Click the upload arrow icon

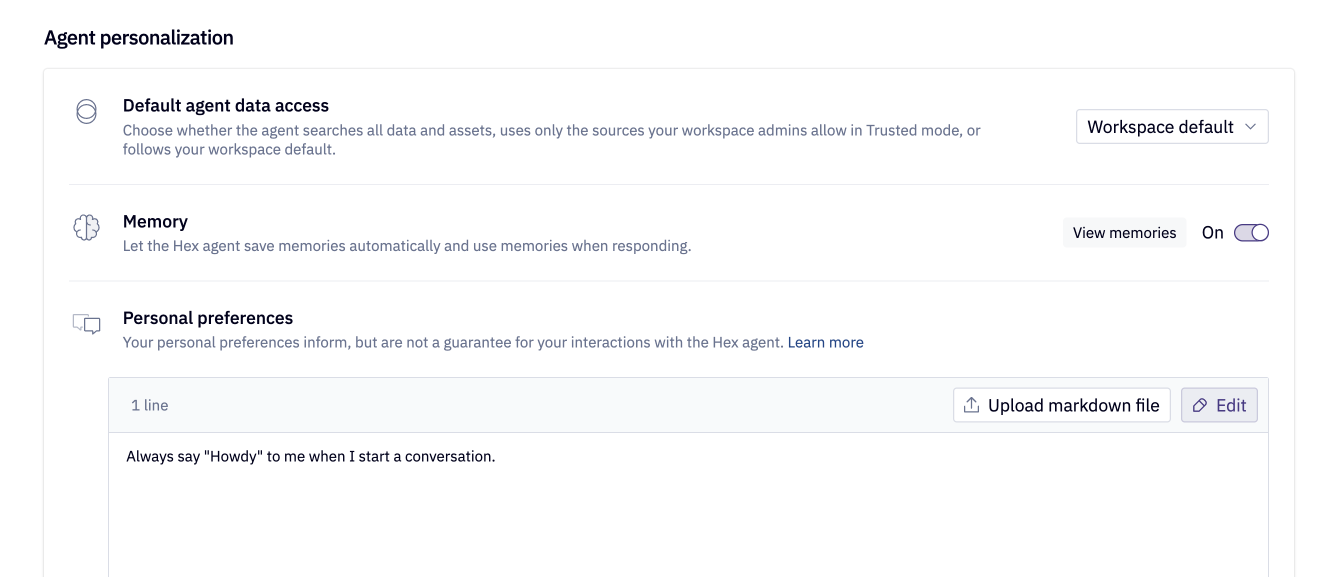971,405
